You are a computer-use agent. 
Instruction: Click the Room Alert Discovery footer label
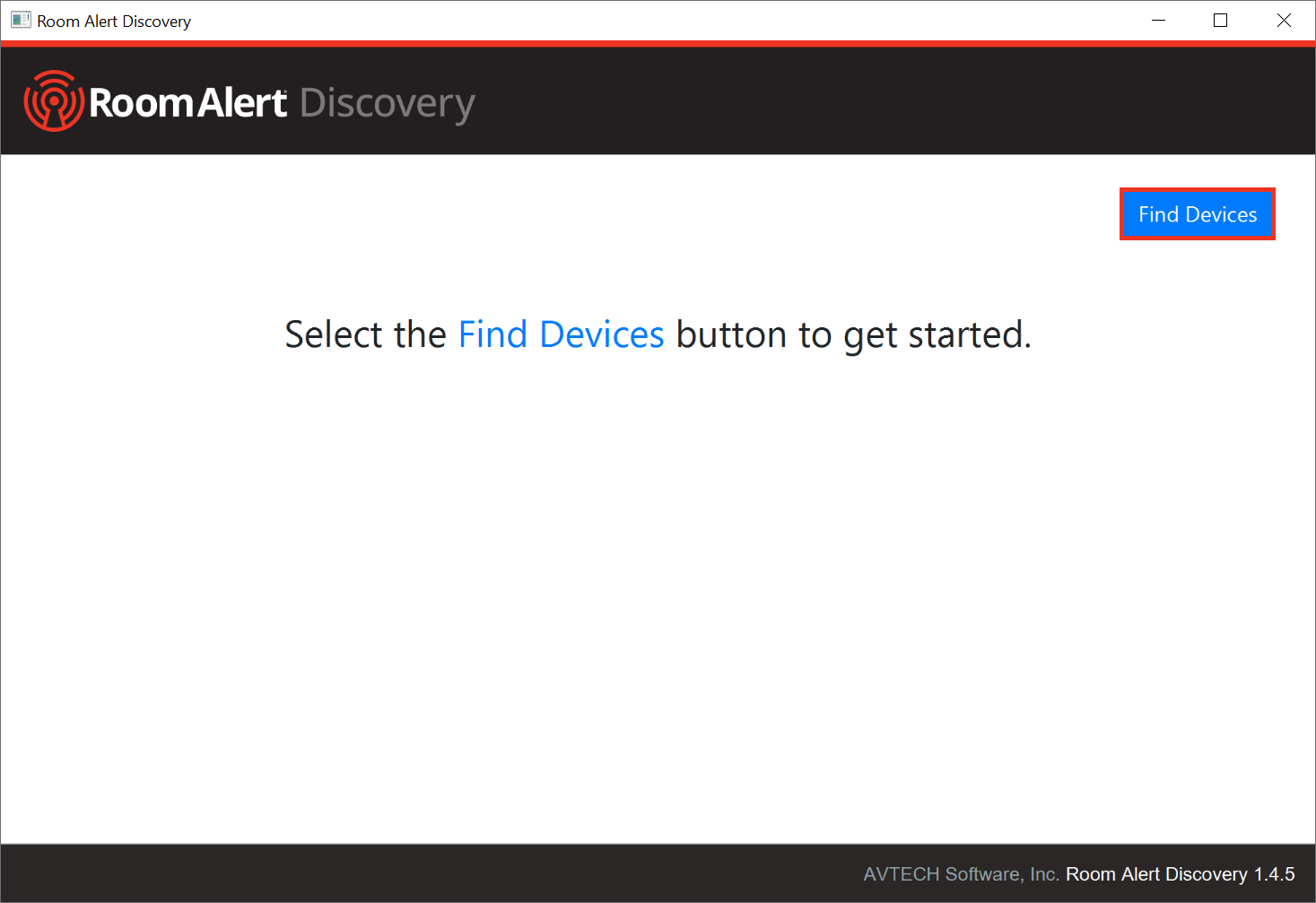point(1156,874)
